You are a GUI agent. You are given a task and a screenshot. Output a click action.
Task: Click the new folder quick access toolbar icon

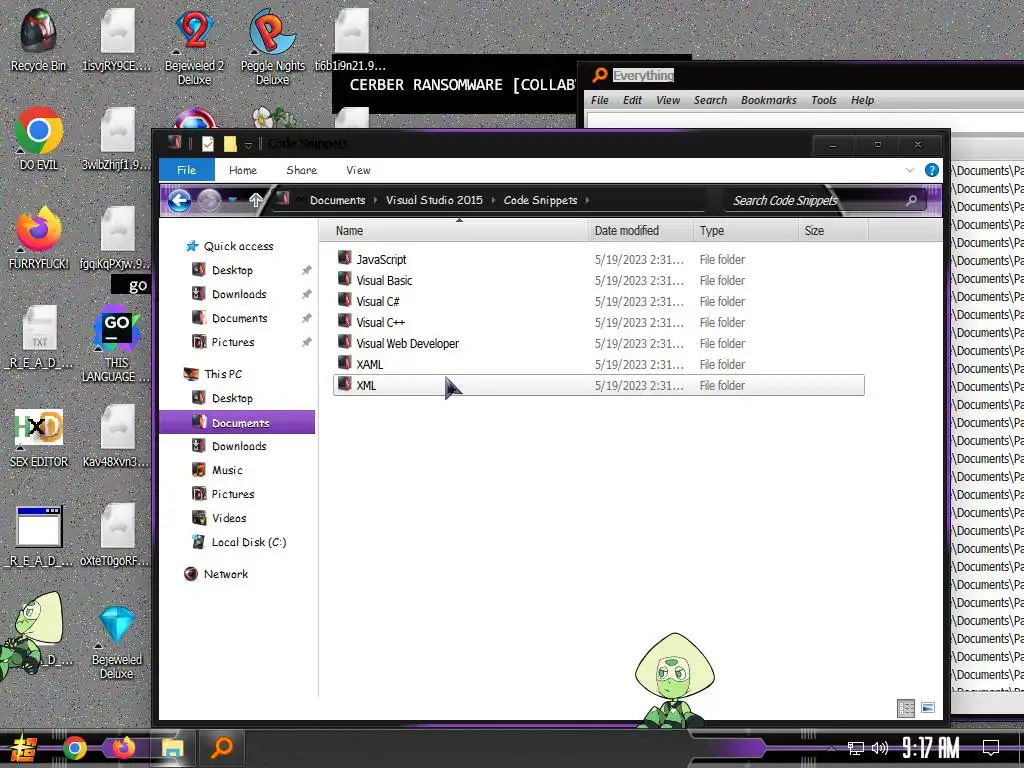(x=230, y=144)
